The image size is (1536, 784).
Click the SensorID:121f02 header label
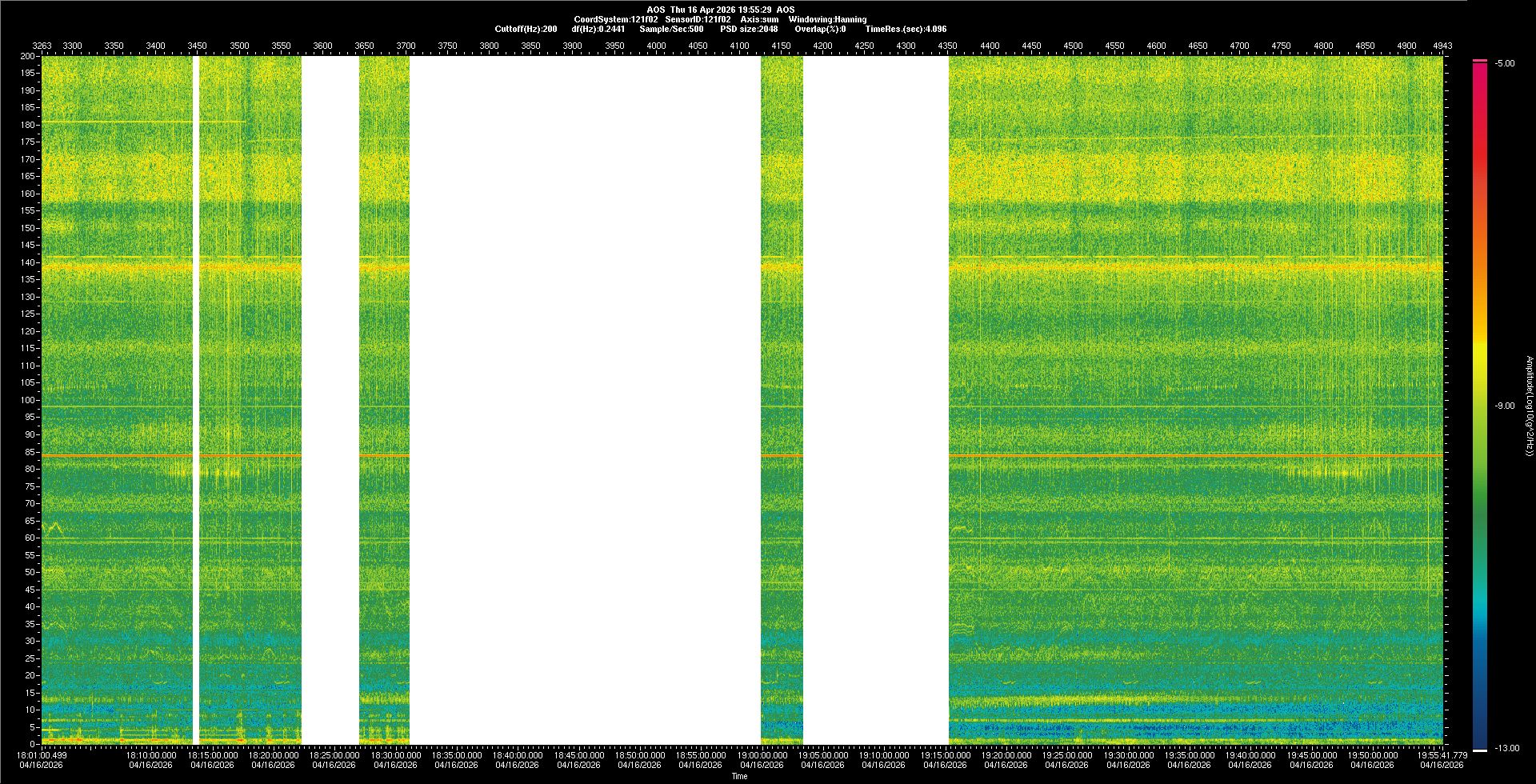click(698, 19)
